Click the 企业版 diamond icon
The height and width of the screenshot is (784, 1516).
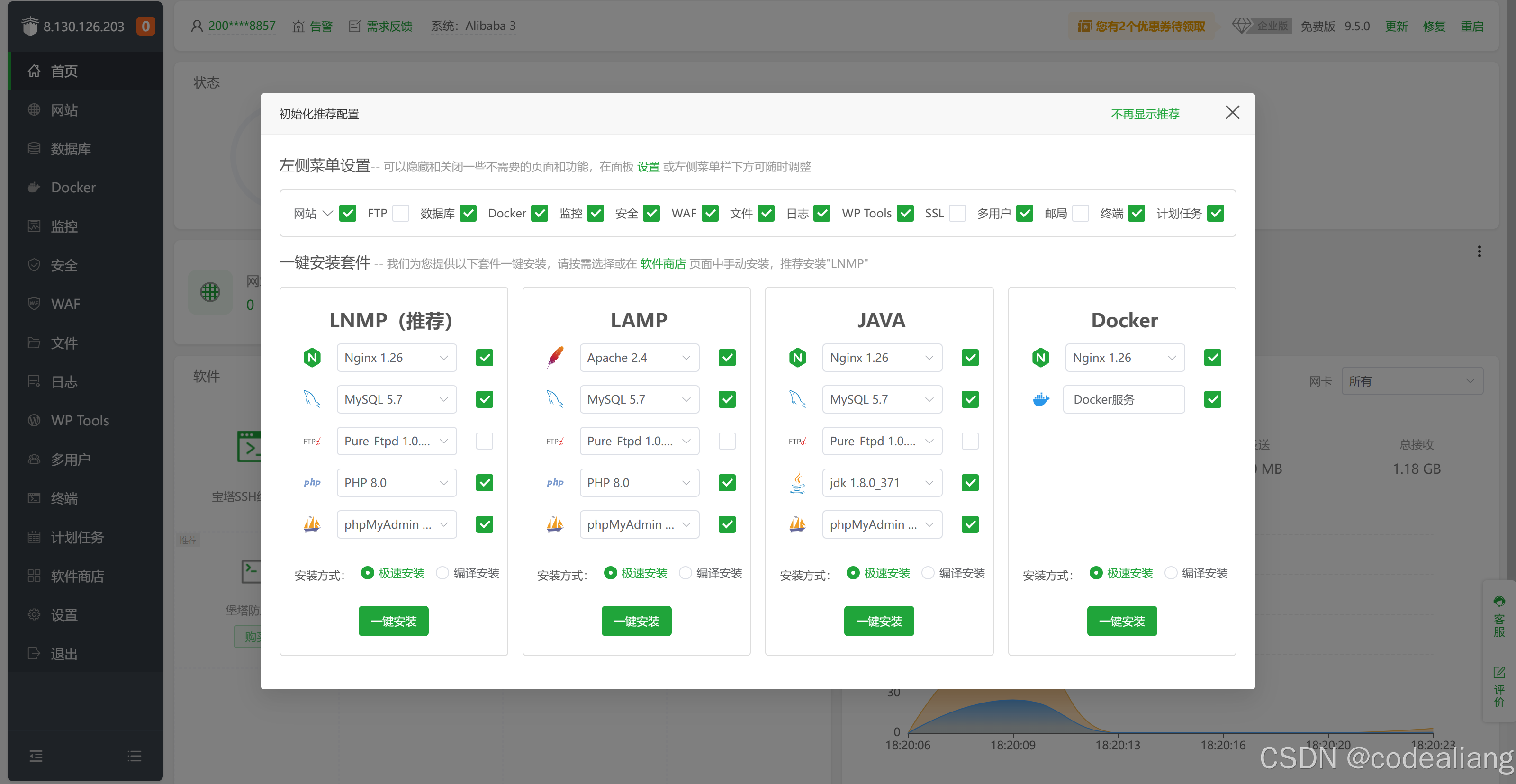(x=1242, y=26)
